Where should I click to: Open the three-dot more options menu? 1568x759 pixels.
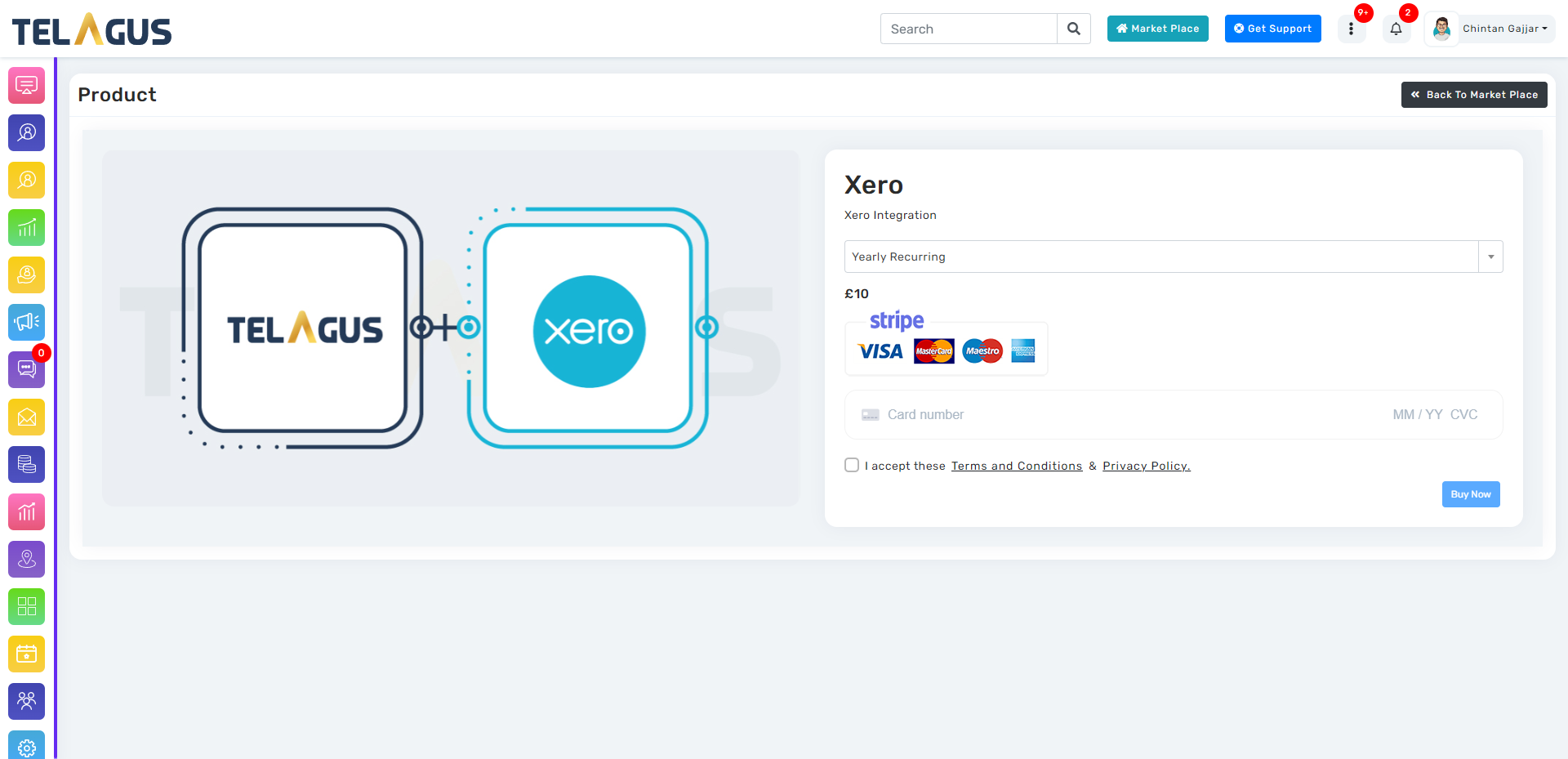pos(1352,29)
